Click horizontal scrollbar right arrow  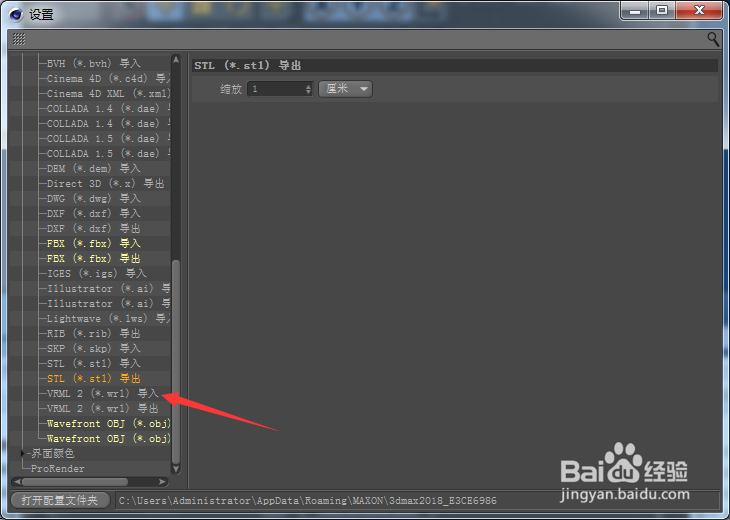point(162,482)
